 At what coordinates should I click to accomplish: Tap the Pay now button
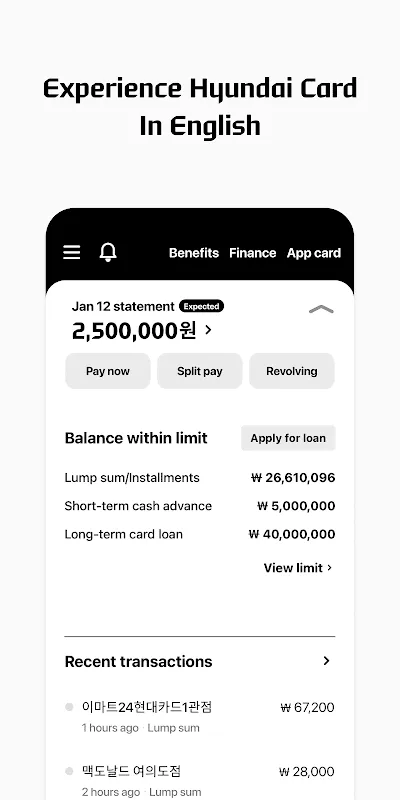[108, 371]
